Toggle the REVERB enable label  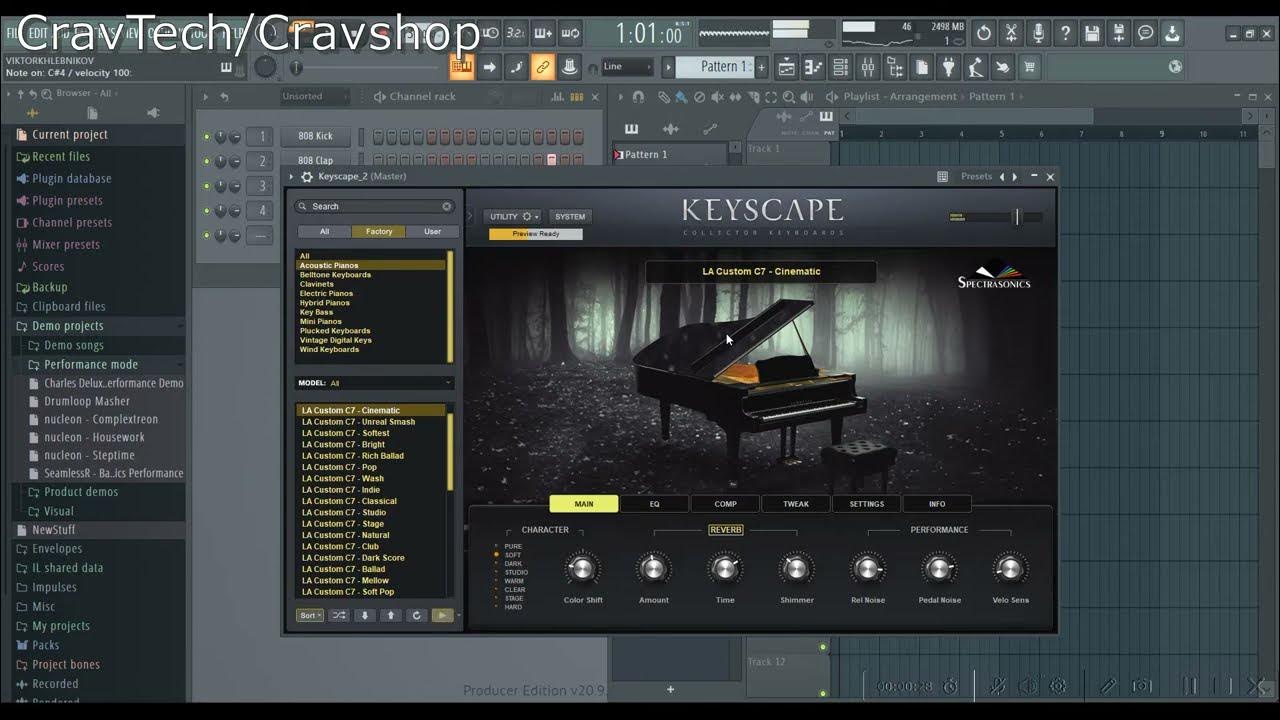click(726, 530)
